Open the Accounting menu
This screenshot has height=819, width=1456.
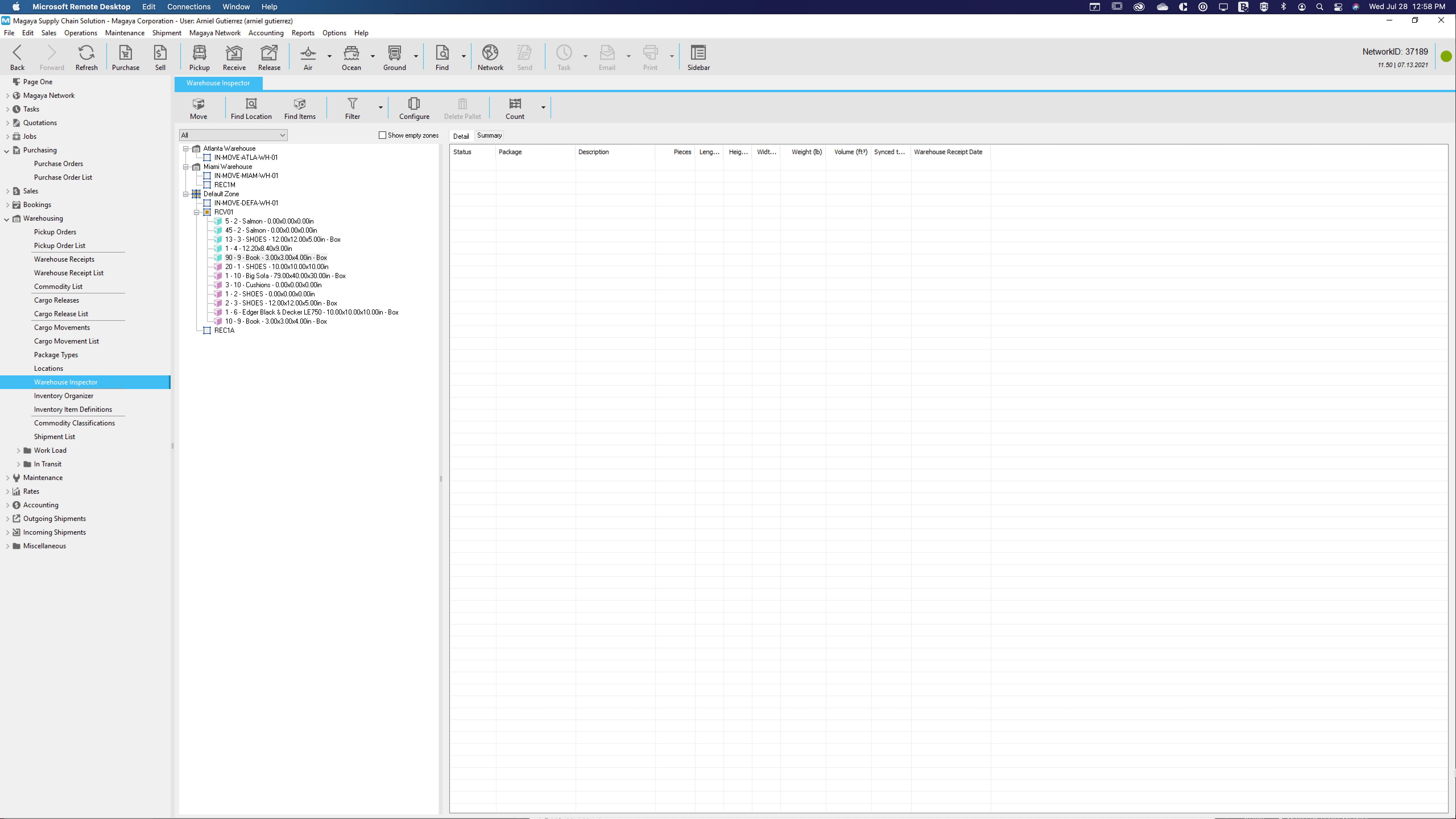click(x=266, y=33)
